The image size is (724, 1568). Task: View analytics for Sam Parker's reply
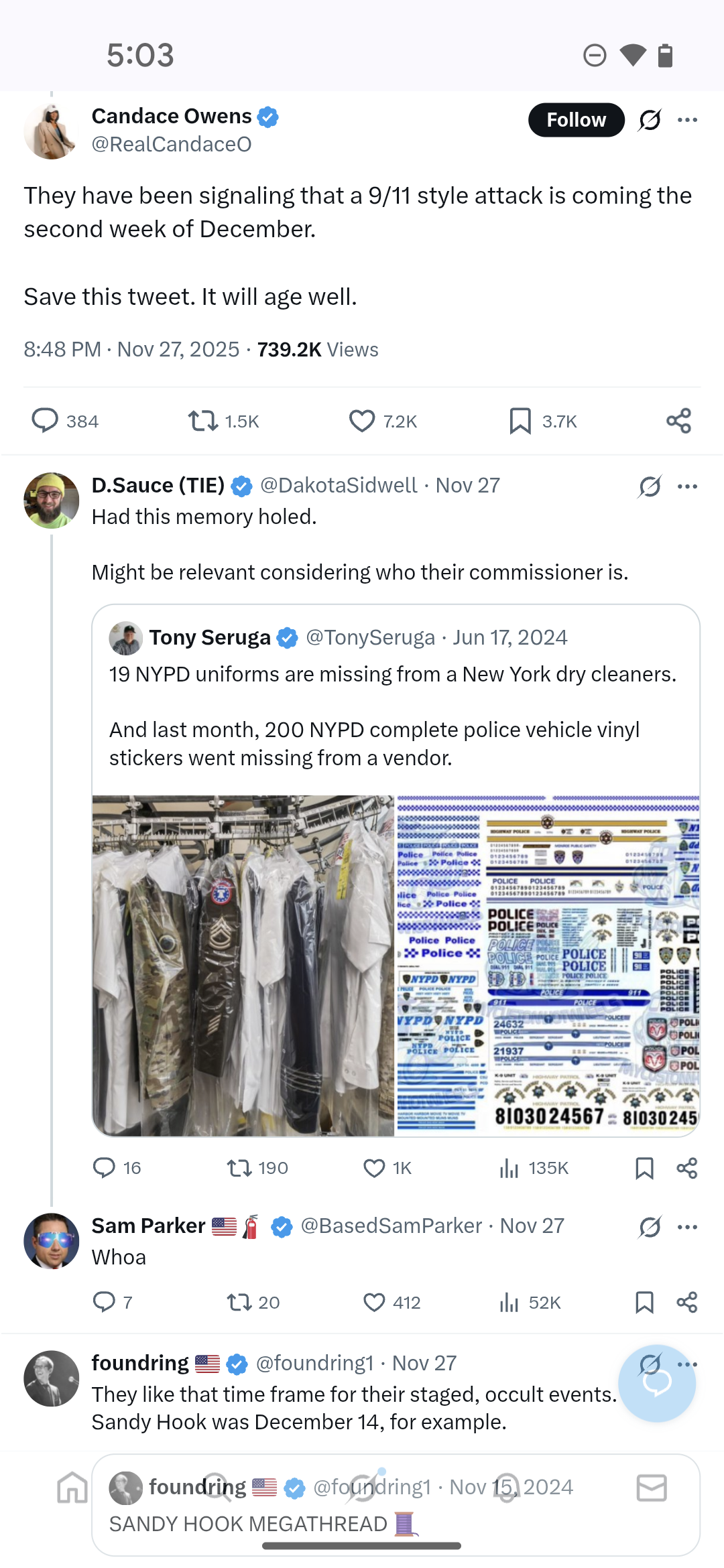tap(509, 1302)
